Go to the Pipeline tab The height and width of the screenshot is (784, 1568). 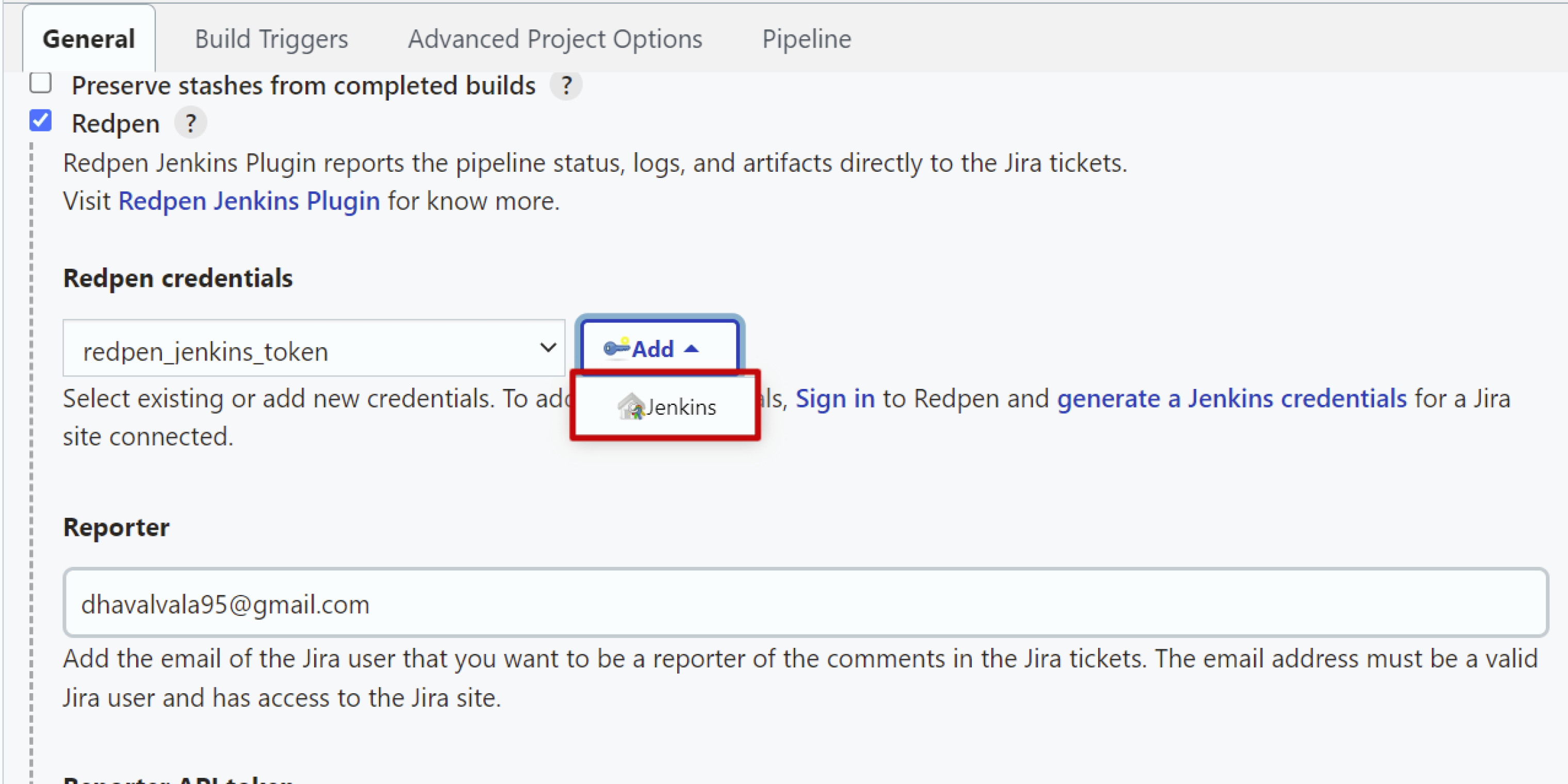coord(807,39)
